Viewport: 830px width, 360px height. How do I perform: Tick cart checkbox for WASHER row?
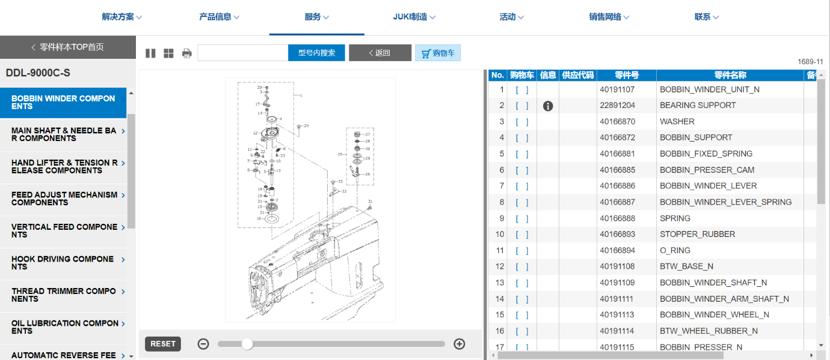coord(522,122)
